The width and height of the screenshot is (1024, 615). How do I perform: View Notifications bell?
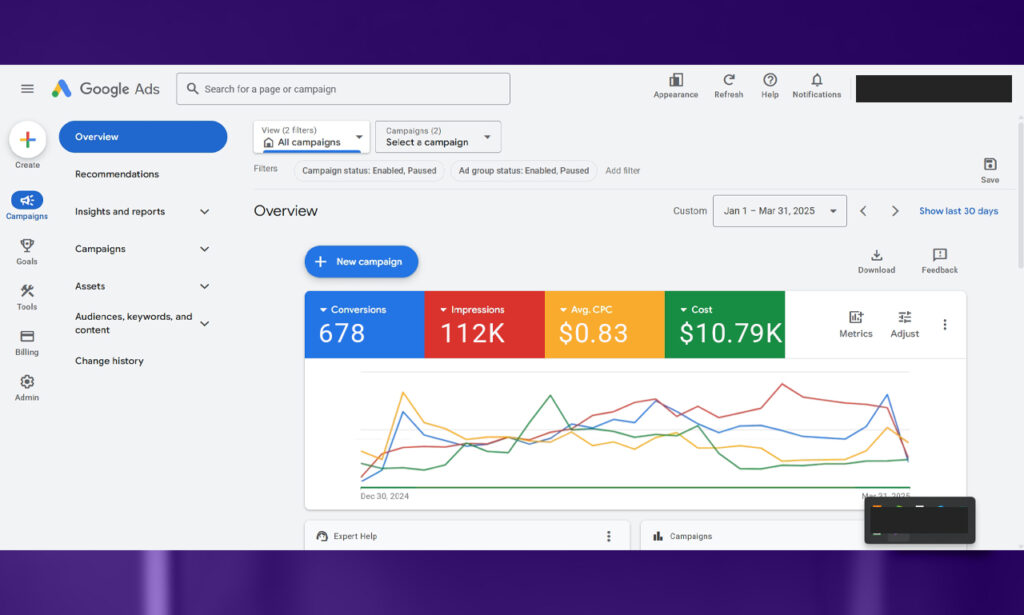pos(816,86)
